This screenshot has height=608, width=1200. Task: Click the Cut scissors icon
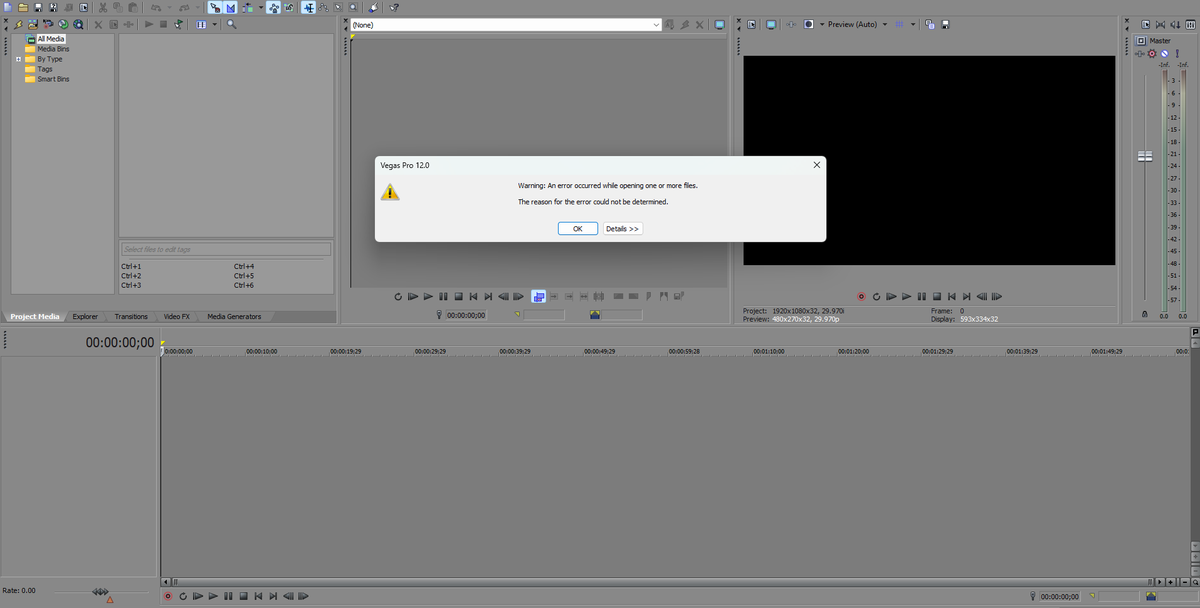click(102, 7)
